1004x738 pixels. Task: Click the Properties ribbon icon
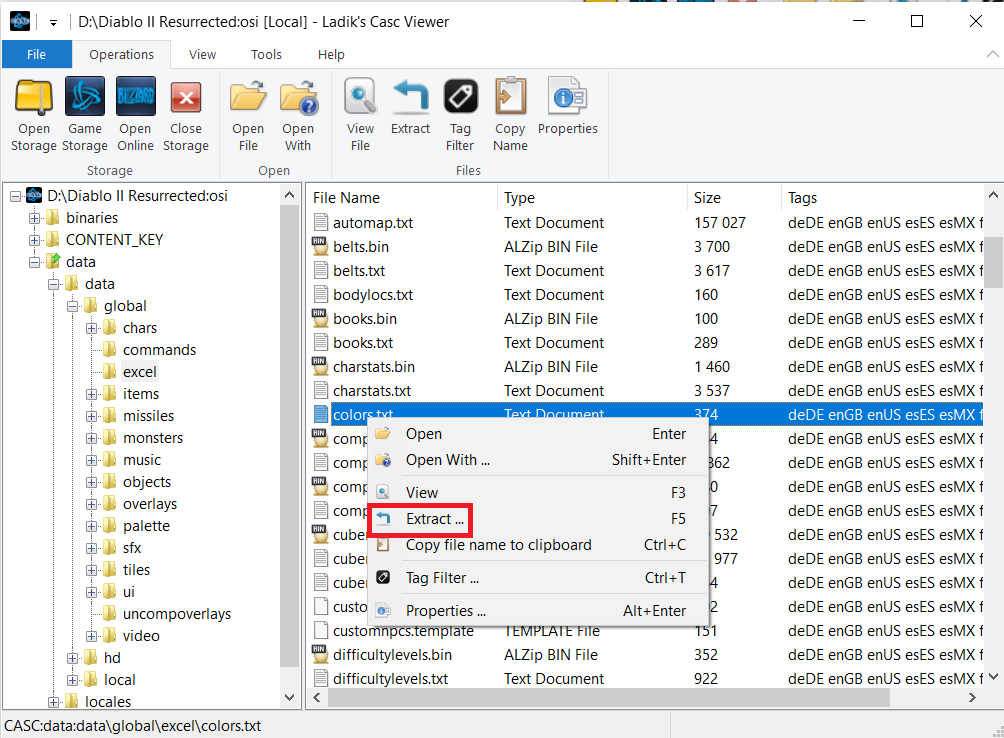(x=567, y=97)
